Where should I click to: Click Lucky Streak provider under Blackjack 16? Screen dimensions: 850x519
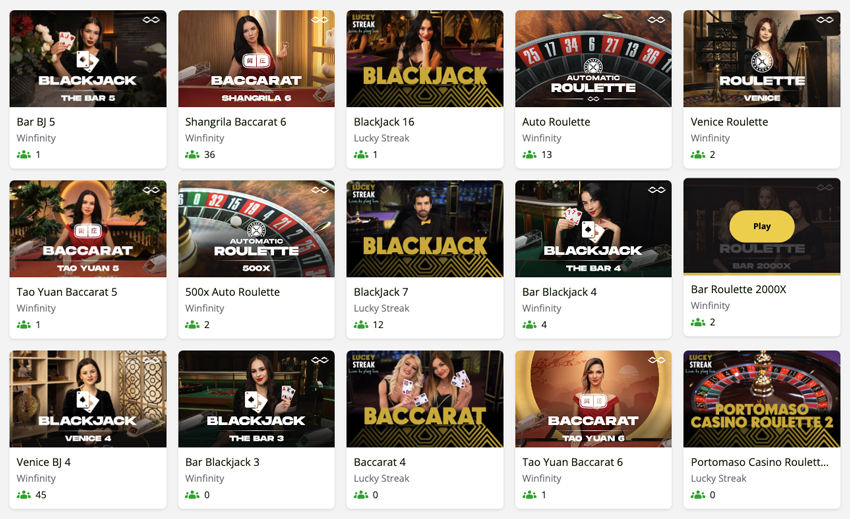382,138
